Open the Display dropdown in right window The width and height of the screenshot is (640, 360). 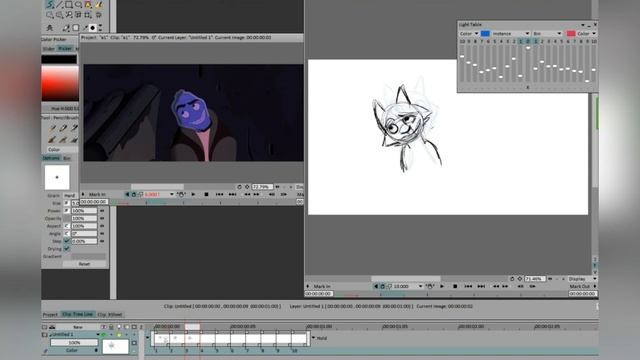582,279
